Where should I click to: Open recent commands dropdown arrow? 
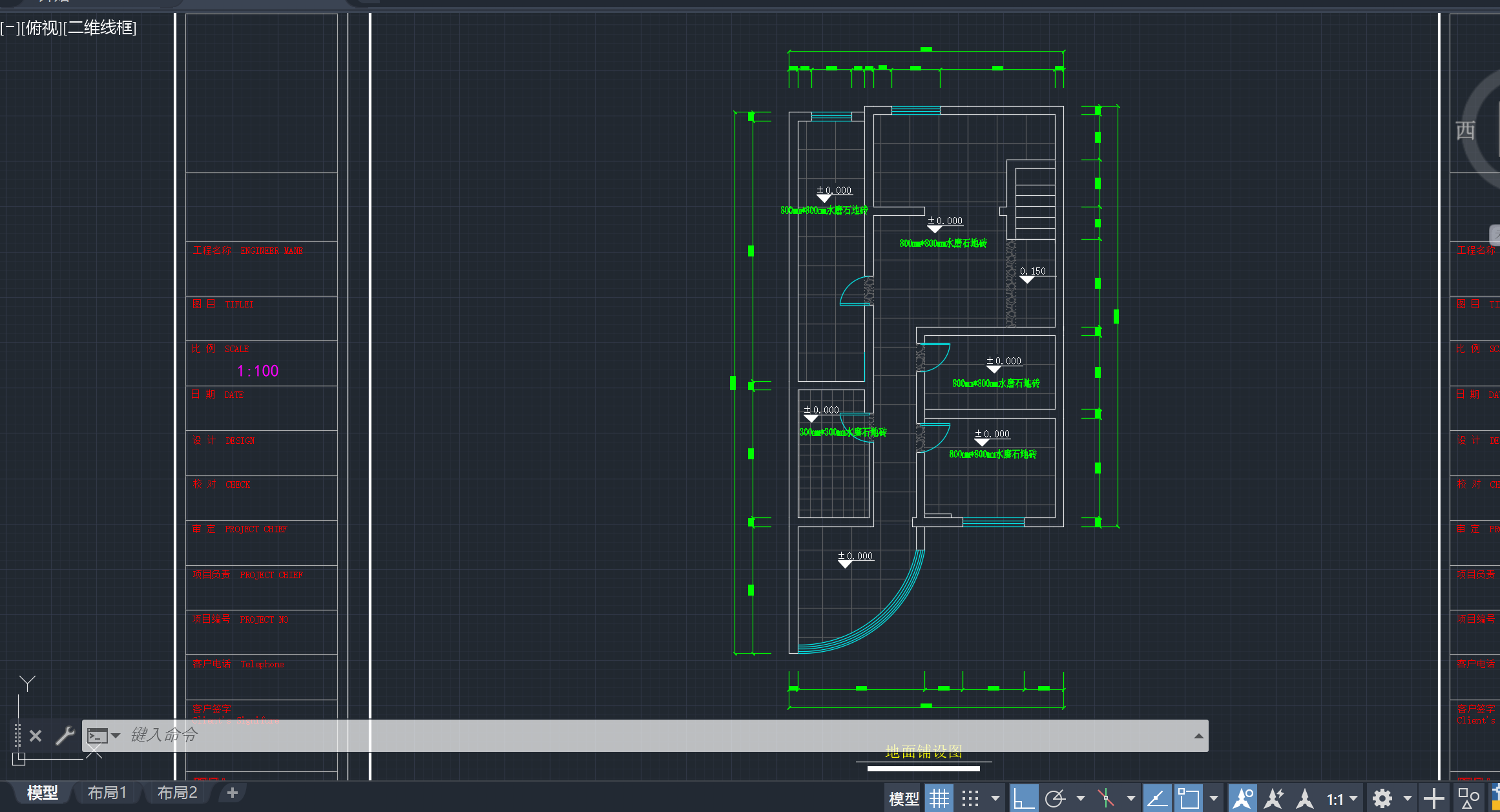point(116,736)
